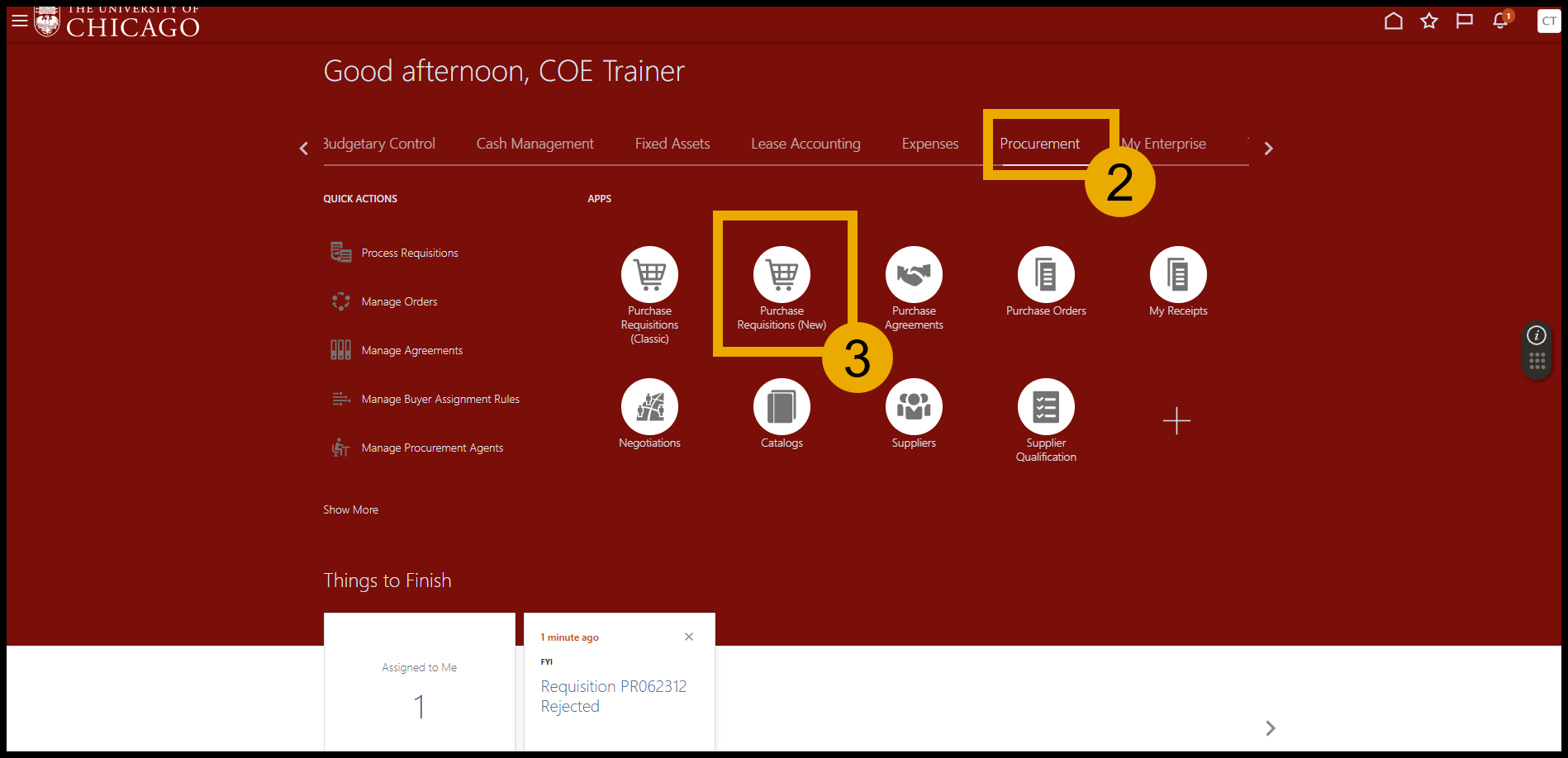Click Show More link
1568x758 pixels.
[x=350, y=509]
